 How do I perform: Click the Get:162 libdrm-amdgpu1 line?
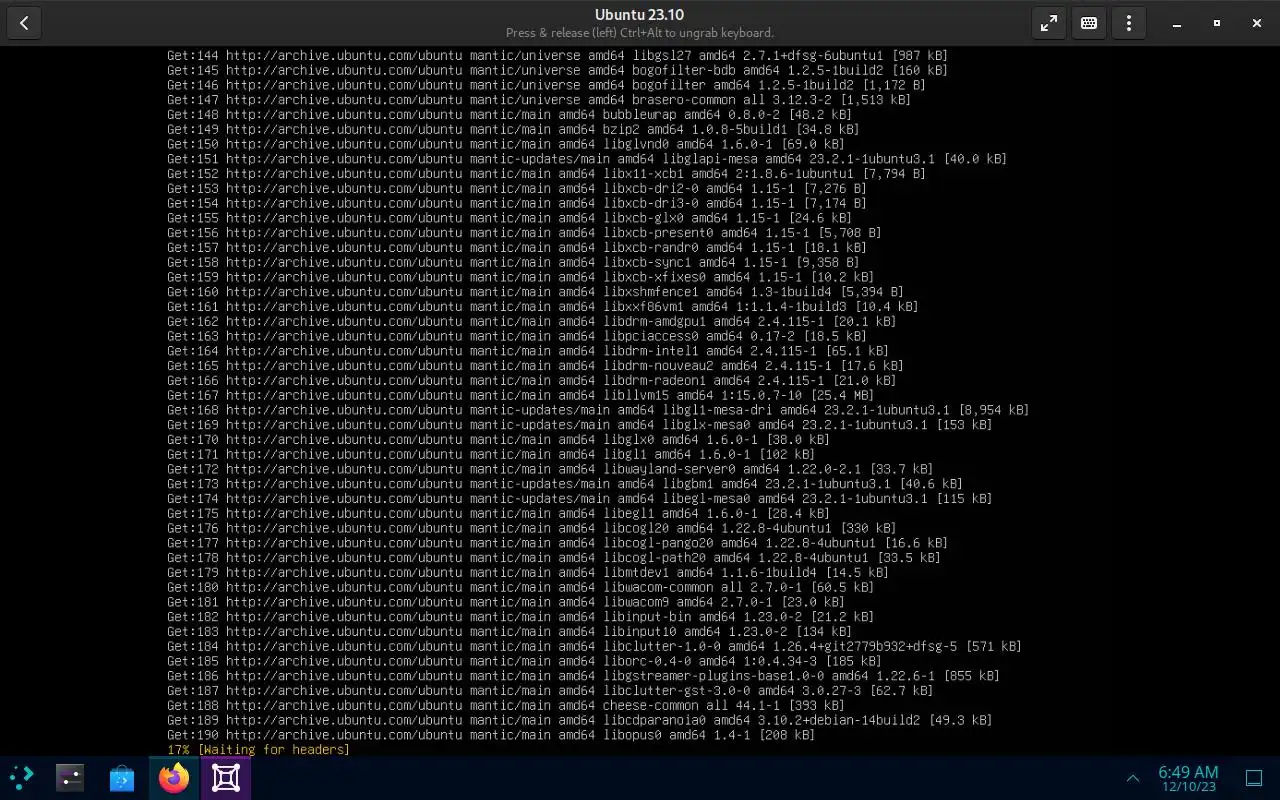531,321
